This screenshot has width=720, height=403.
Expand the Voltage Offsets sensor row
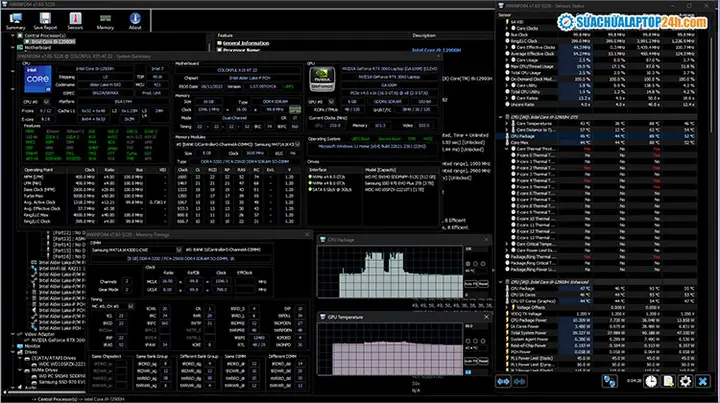tap(507, 308)
